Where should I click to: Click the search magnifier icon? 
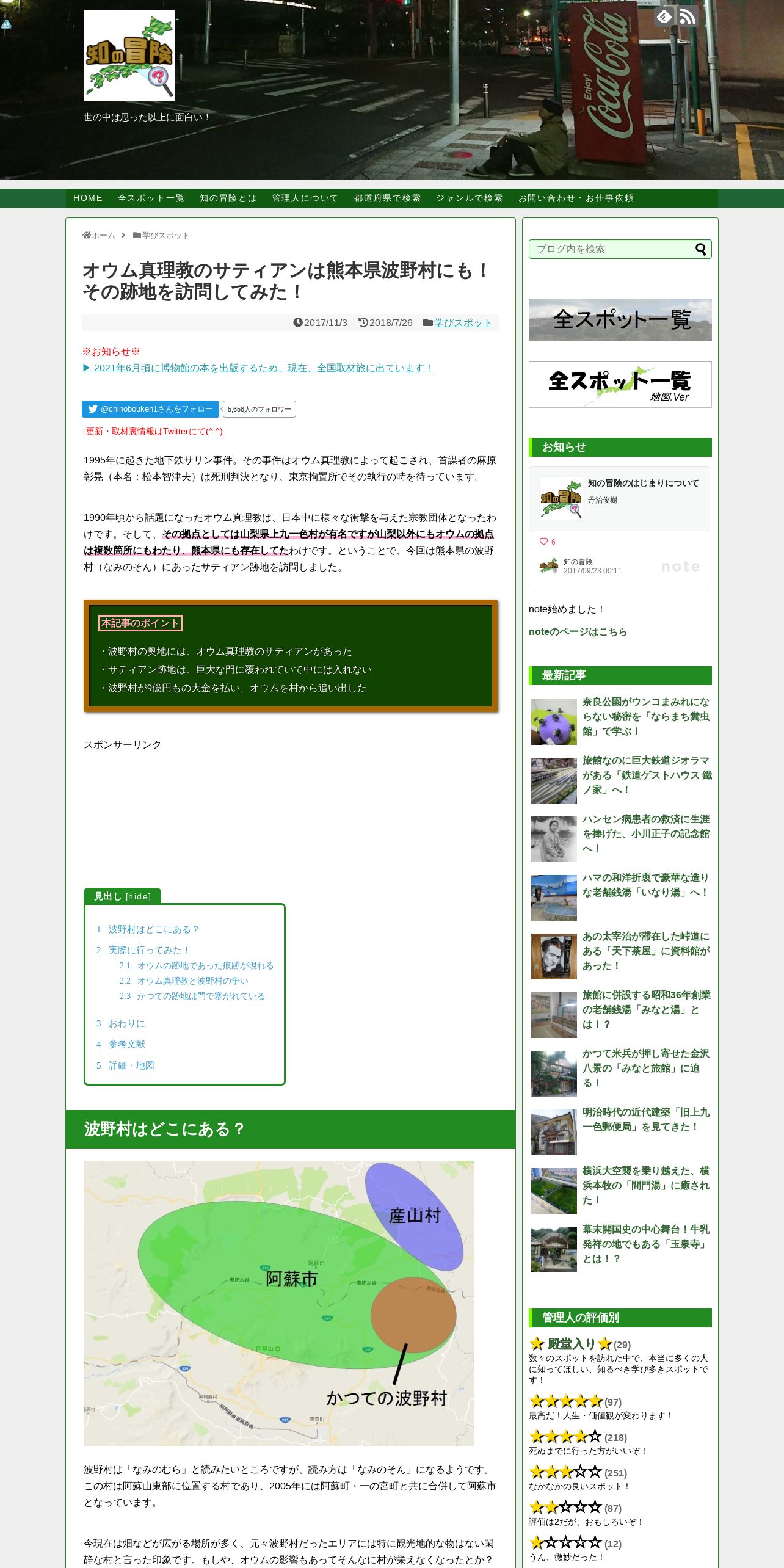(x=700, y=249)
